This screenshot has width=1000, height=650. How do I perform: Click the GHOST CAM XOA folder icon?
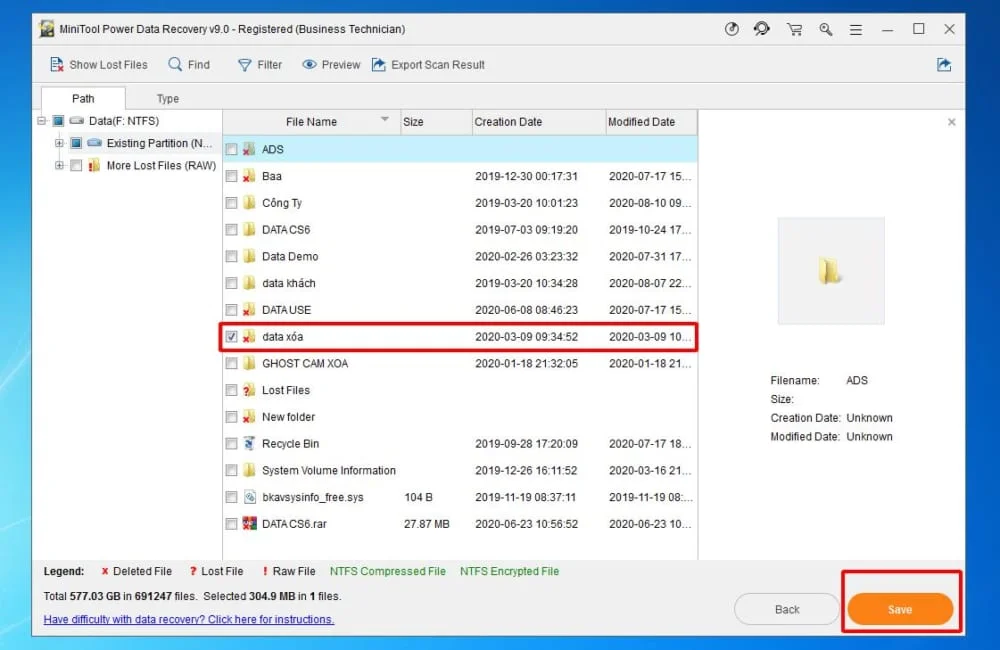coord(249,363)
